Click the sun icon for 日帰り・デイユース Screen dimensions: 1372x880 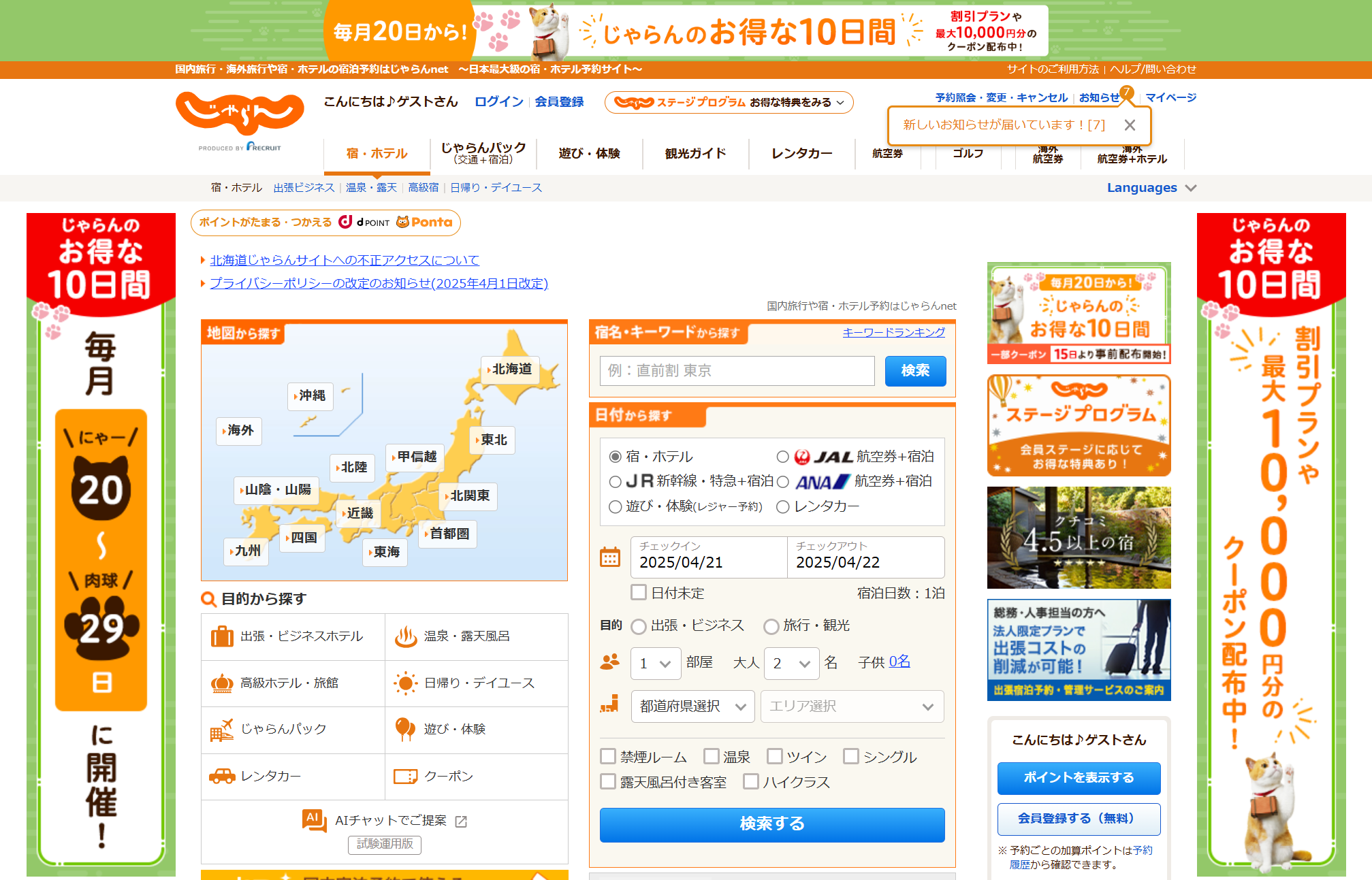click(x=406, y=683)
